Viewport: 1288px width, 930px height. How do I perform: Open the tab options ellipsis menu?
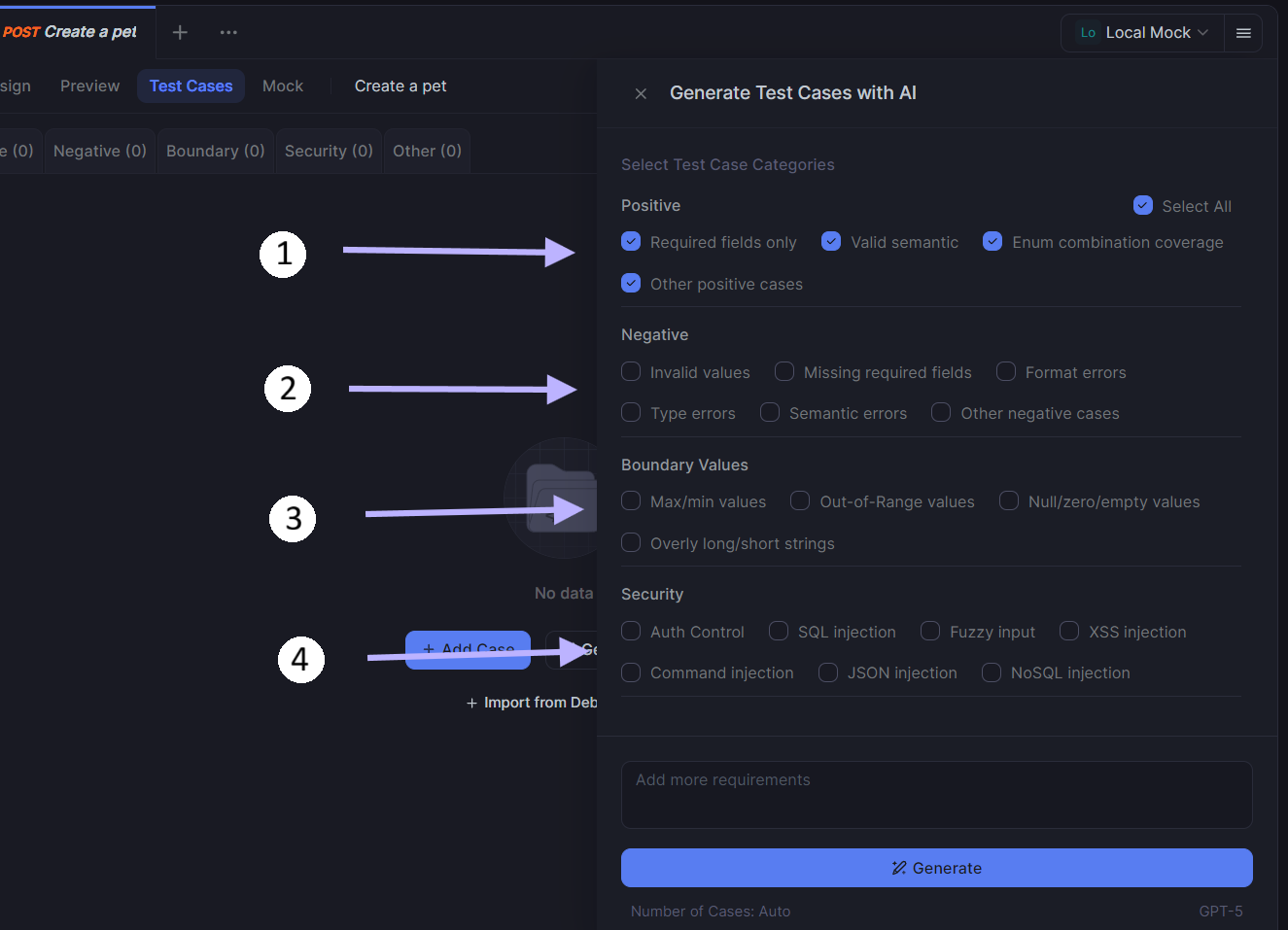click(228, 32)
